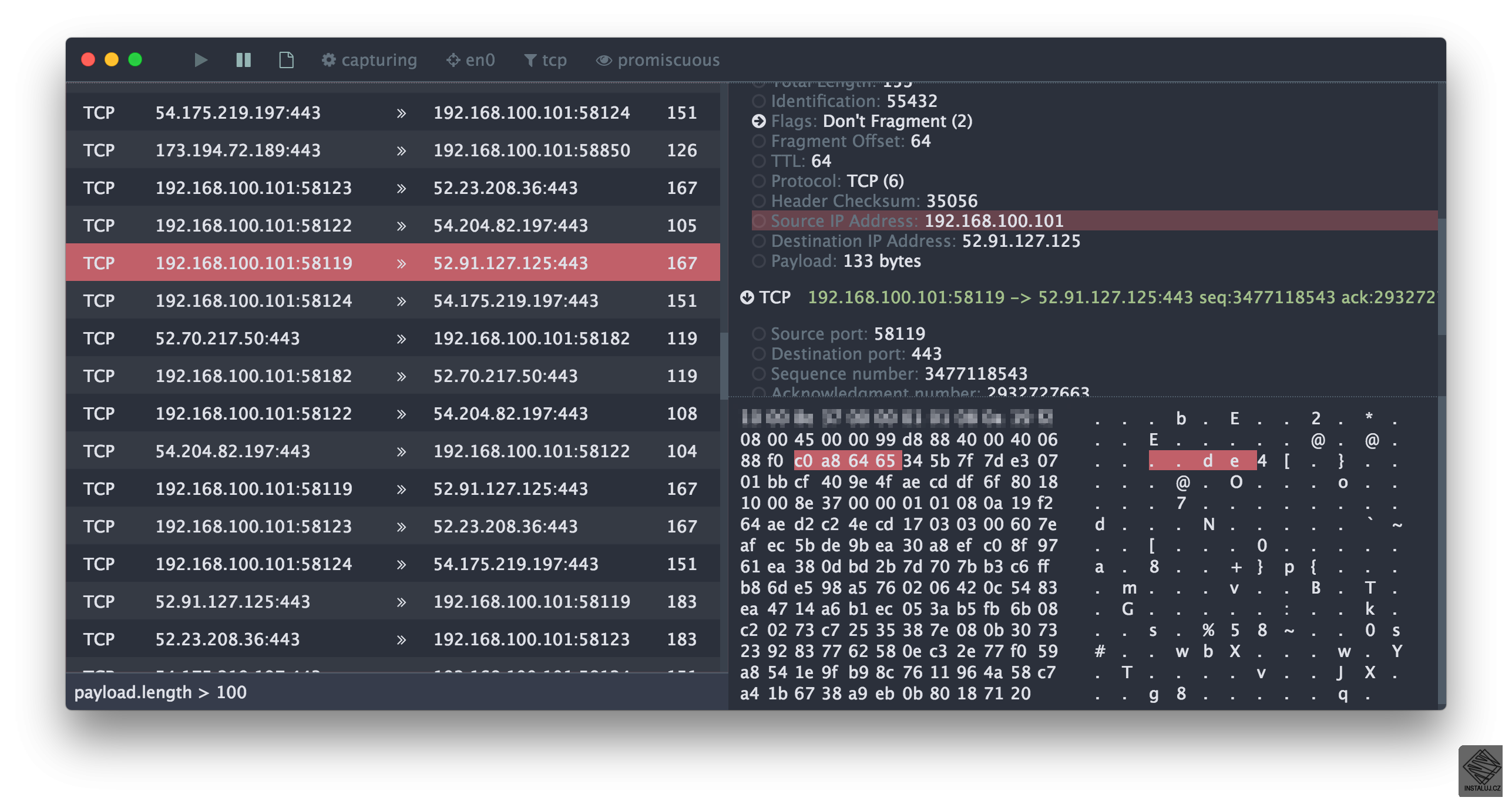Select packet from 52.91.127.125:443 length 183
The width and height of the screenshot is (1512, 804).
pyautogui.click(x=393, y=602)
